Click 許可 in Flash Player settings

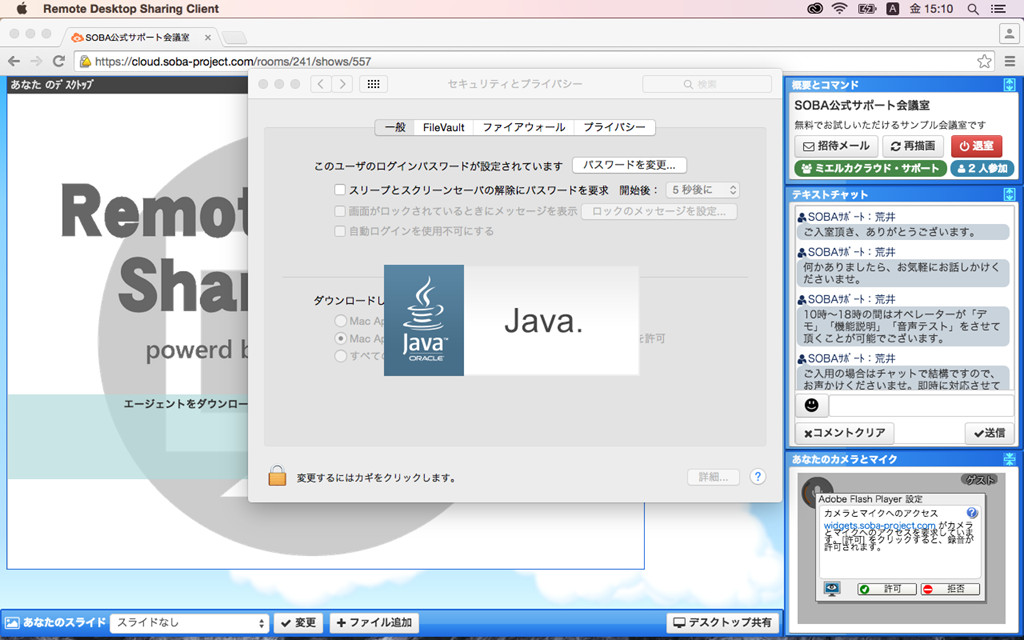tap(887, 589)
